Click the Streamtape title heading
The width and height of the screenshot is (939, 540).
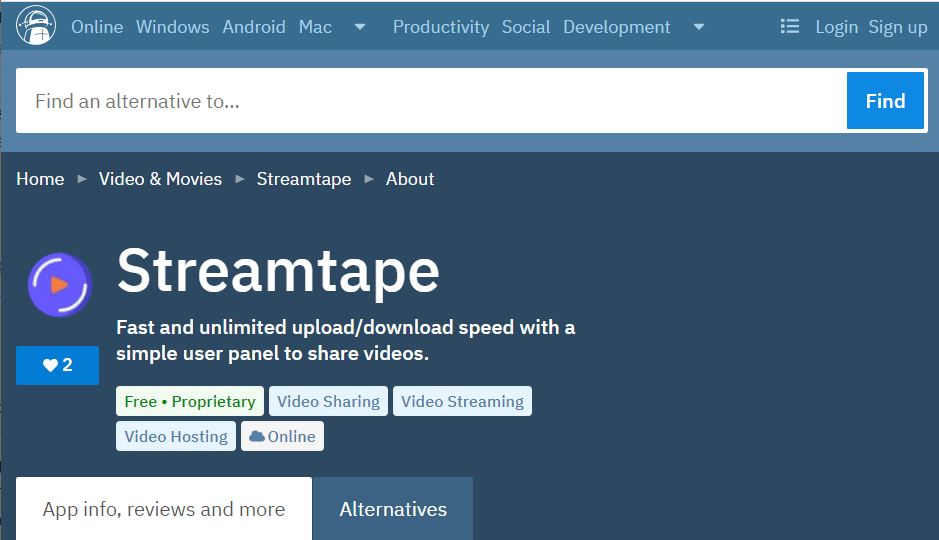(278, 271)
